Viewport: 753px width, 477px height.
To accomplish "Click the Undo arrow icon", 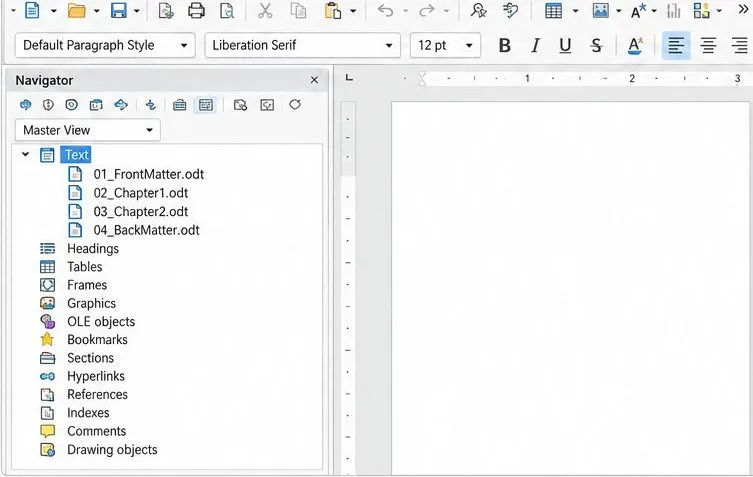I will click(x=385, y=10).
